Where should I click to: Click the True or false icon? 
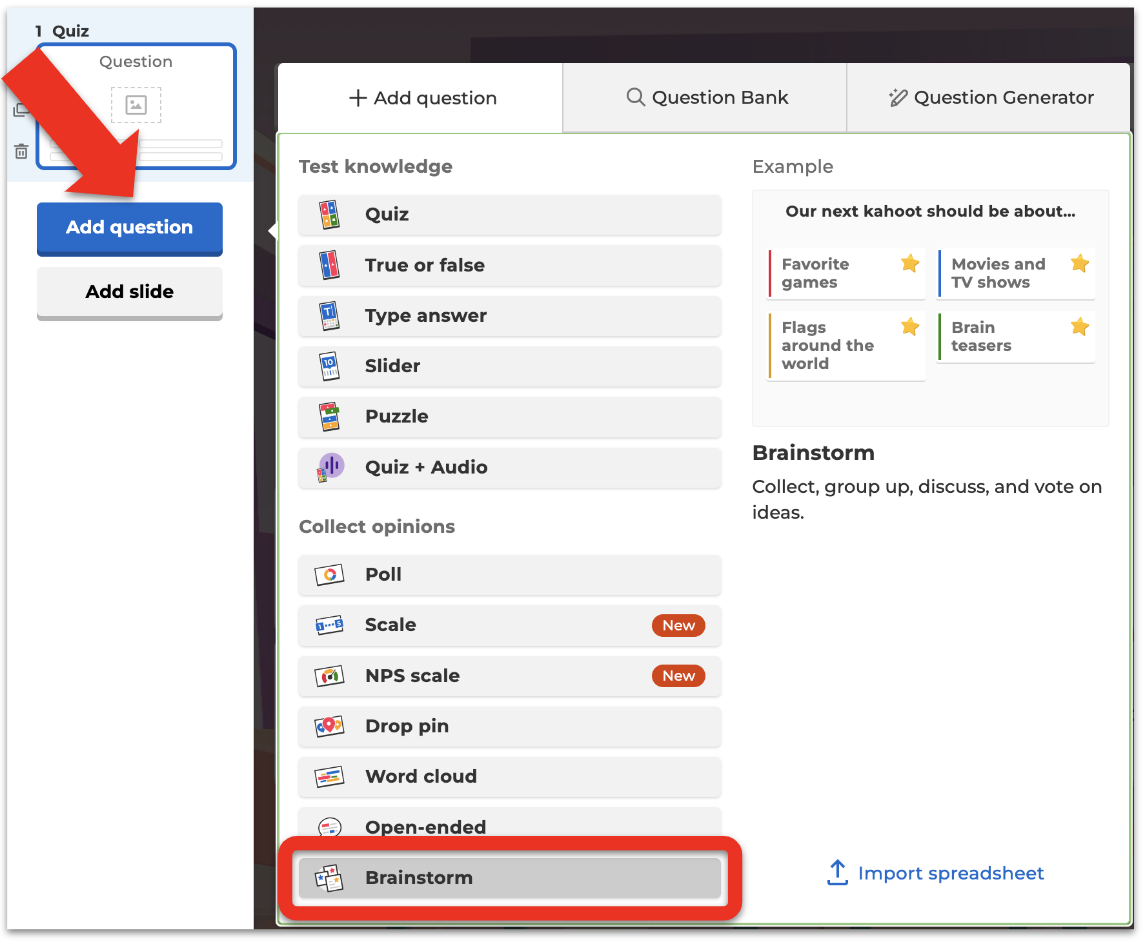pos(330,265)
